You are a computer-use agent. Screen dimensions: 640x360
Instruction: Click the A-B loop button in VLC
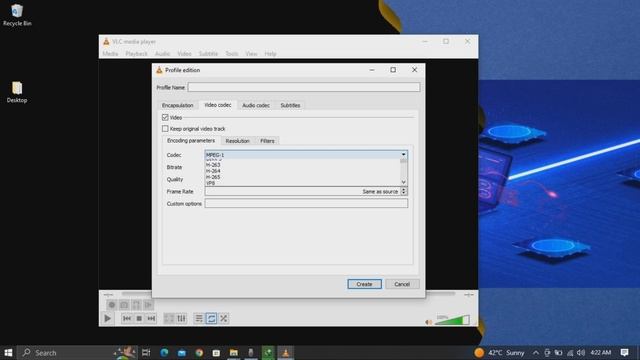click(x=136, y=305)
